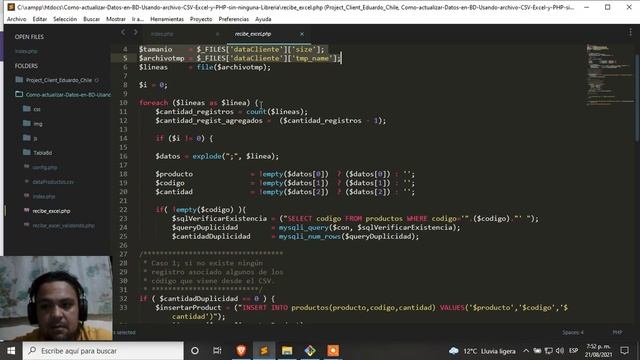Expand the img folder
Viewport: 640px width, 360px height.
38,124
